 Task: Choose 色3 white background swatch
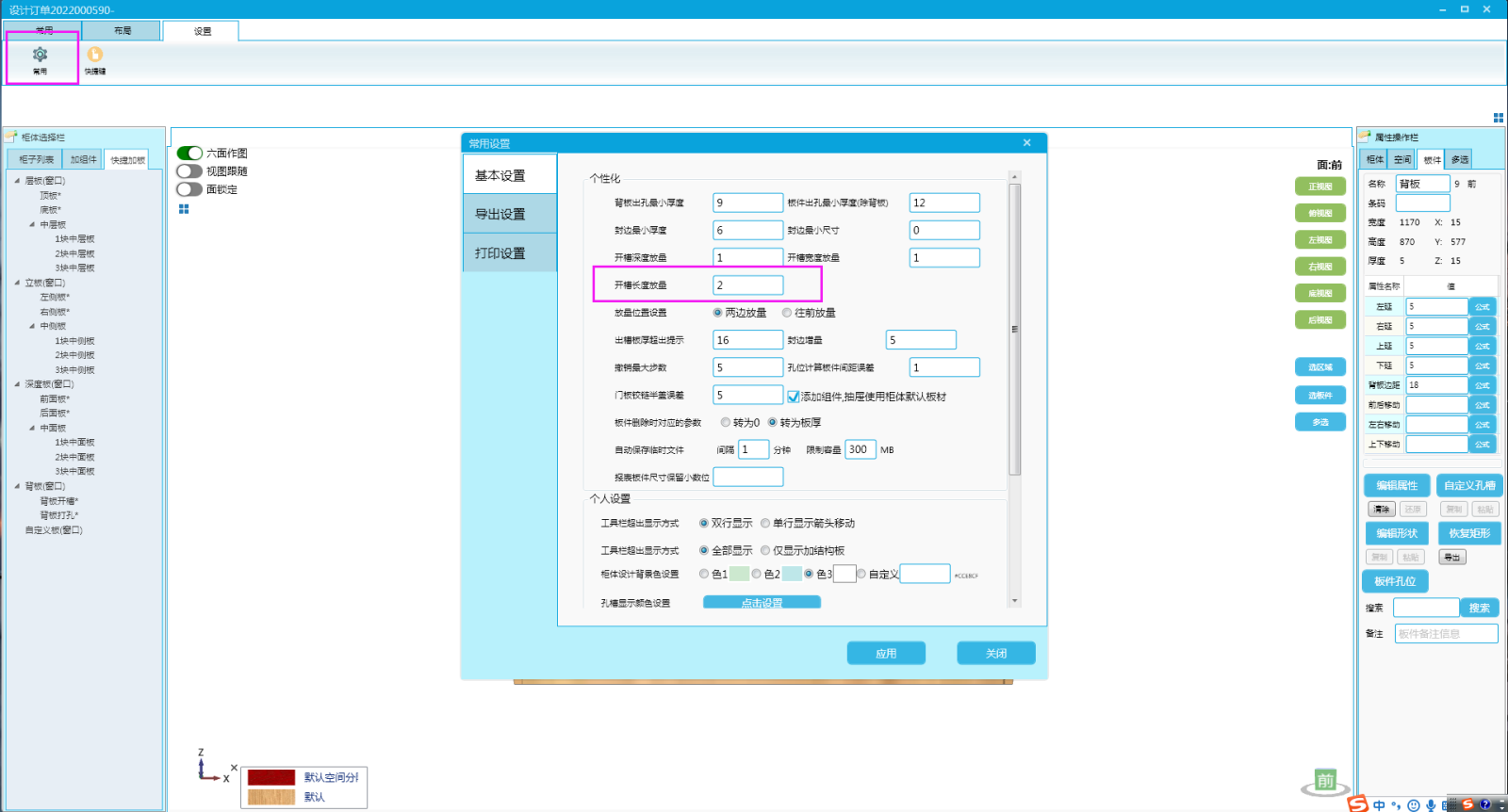(x=844, y=574)
